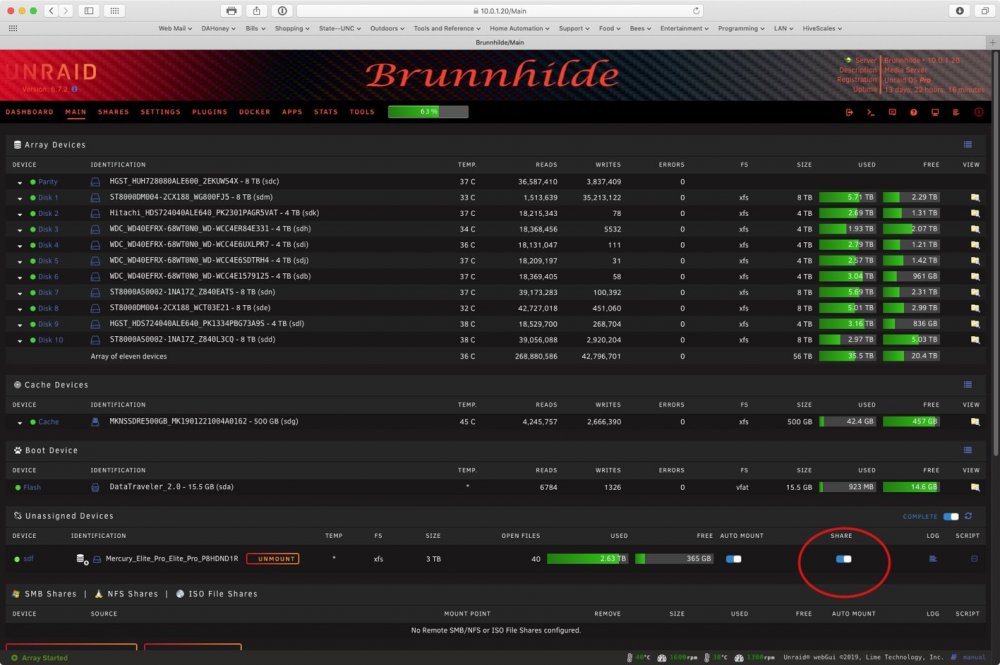1000x665 pixels.
Task: Open the Tools and Reference bookmarks dropdown
Action: [446, 28]
